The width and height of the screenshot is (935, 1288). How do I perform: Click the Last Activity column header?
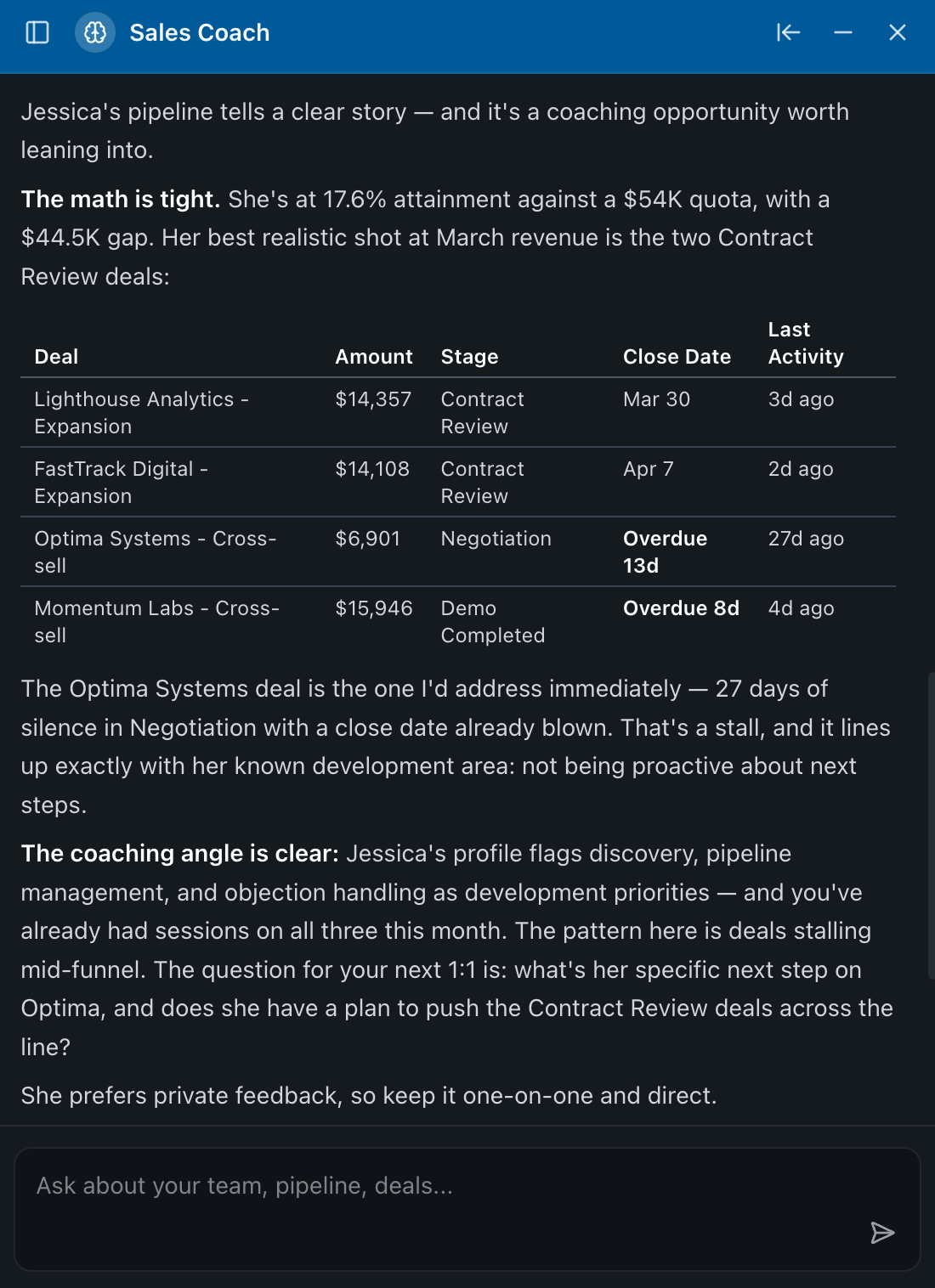click(806, 343)
